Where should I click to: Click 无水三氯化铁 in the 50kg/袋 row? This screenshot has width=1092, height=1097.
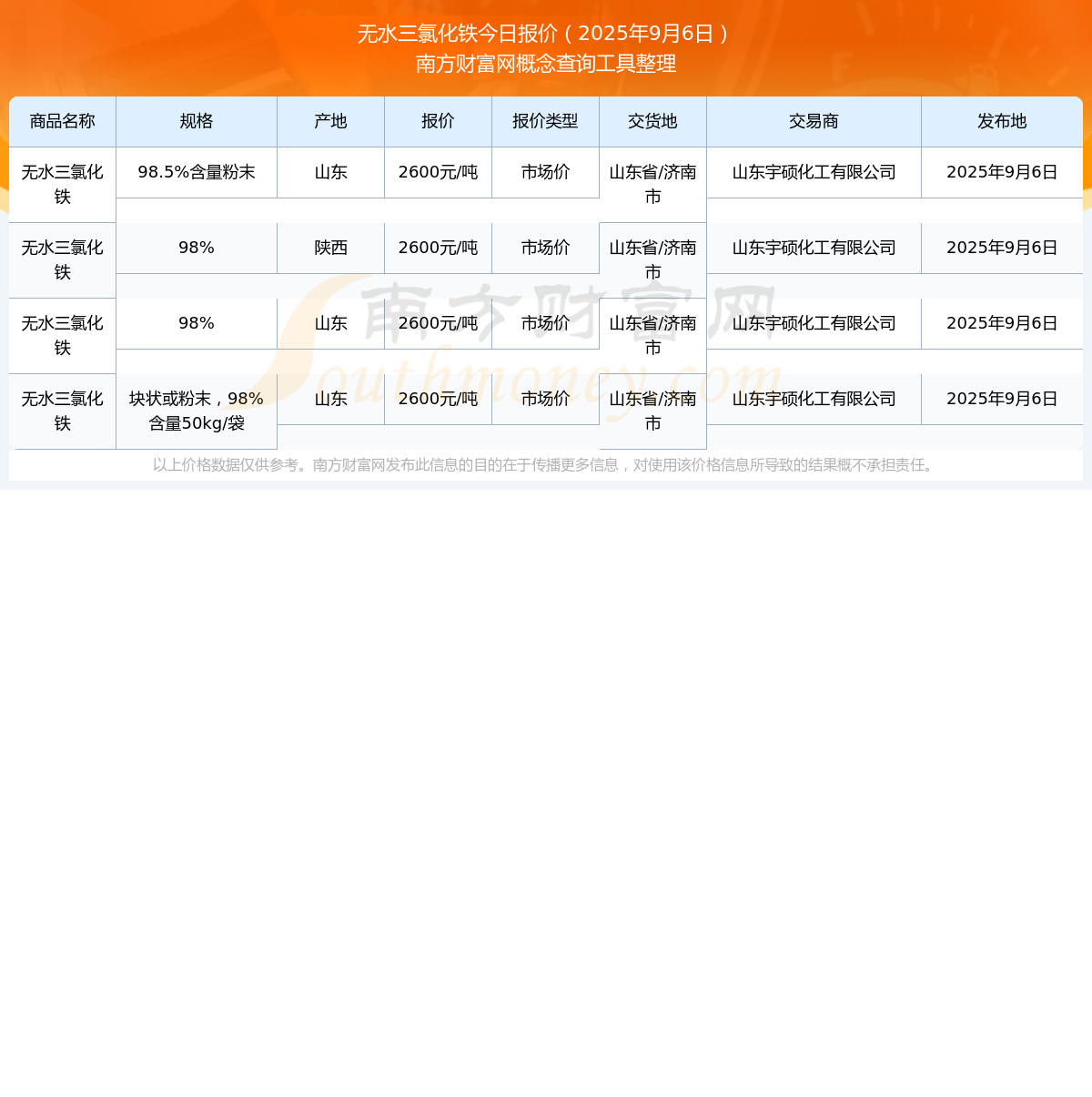(x=63, y=411)
